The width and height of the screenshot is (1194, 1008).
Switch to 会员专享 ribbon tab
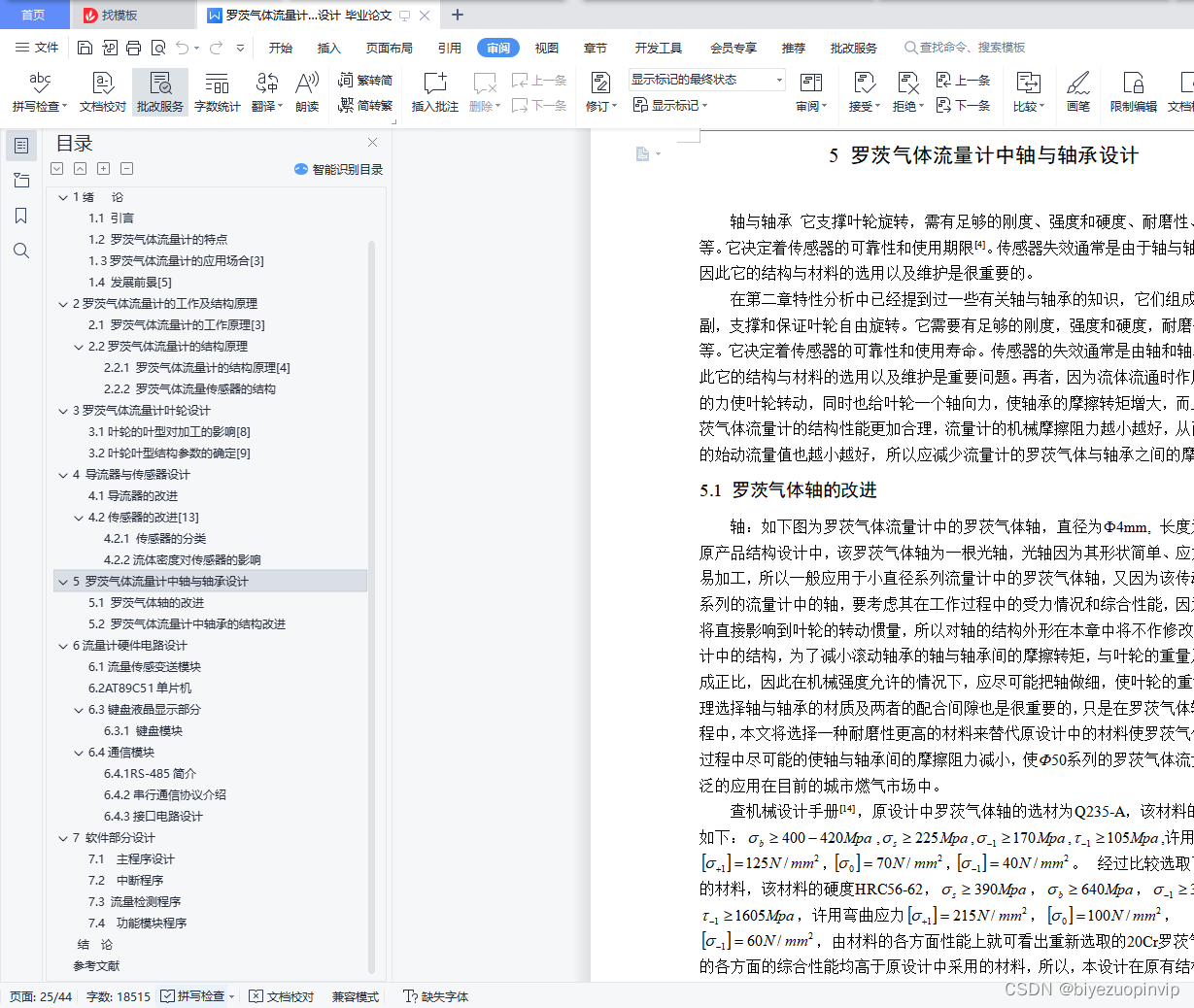tap(733, 48)
